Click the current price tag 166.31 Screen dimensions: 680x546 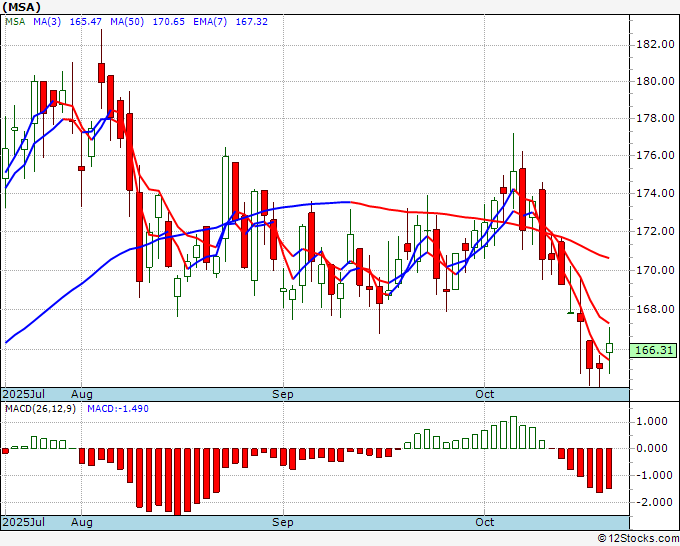click(x=653, y=350)
